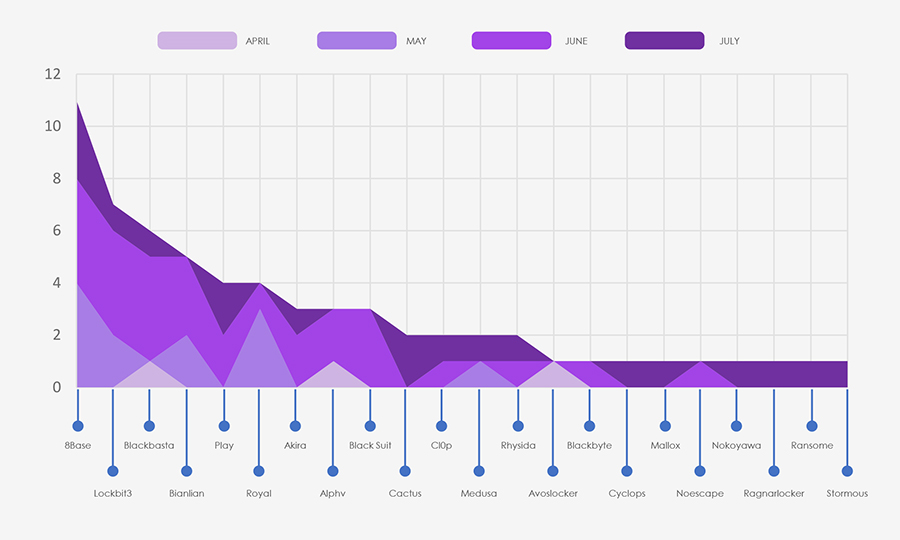Image resolution: width=900 pixels, height=540 pixels.
Task: Click the blue marker dot above Bianlian
Action: pyautogui.click(x=187, y=471)
